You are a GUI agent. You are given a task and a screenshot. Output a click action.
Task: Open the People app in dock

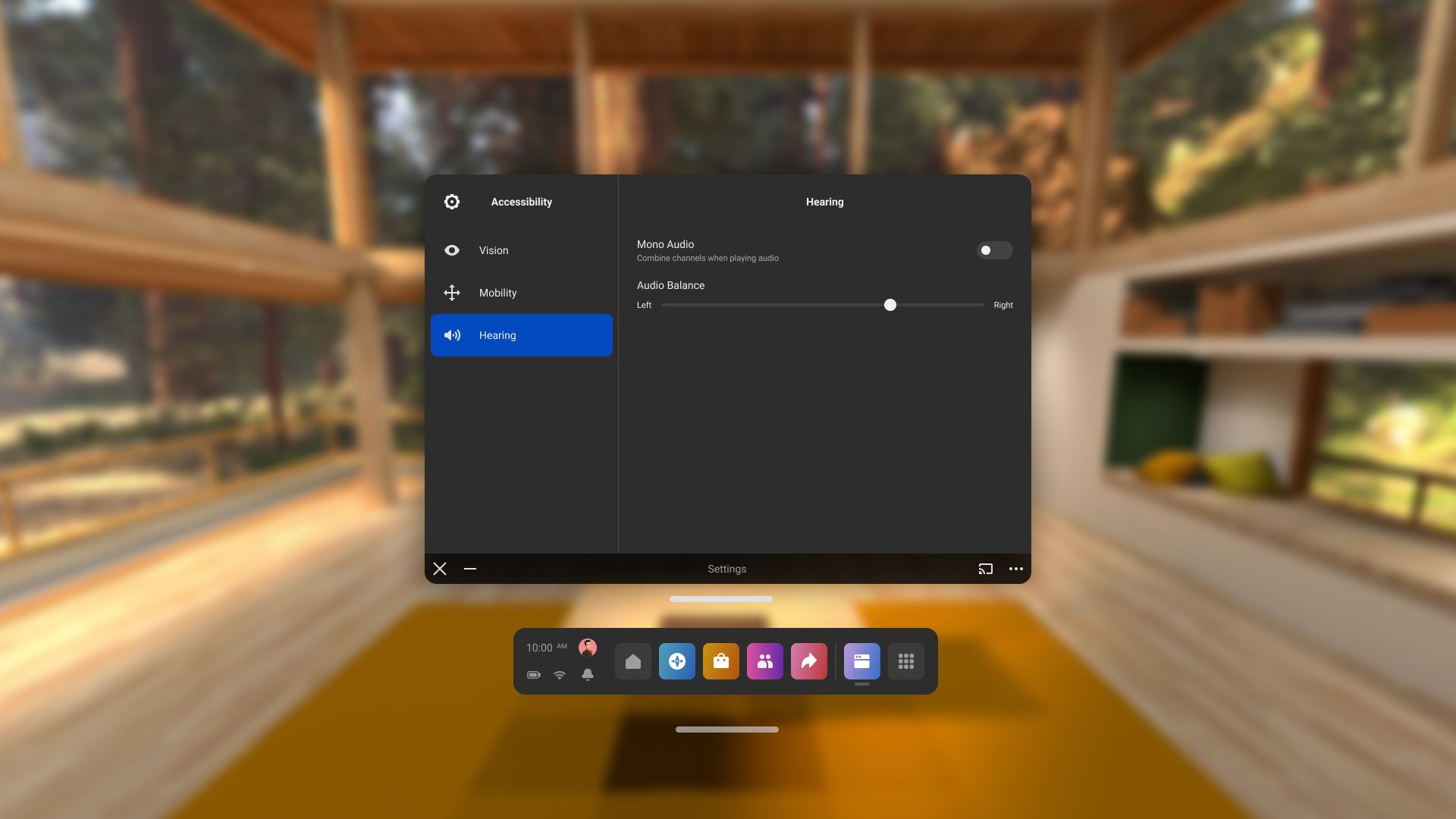764,661
